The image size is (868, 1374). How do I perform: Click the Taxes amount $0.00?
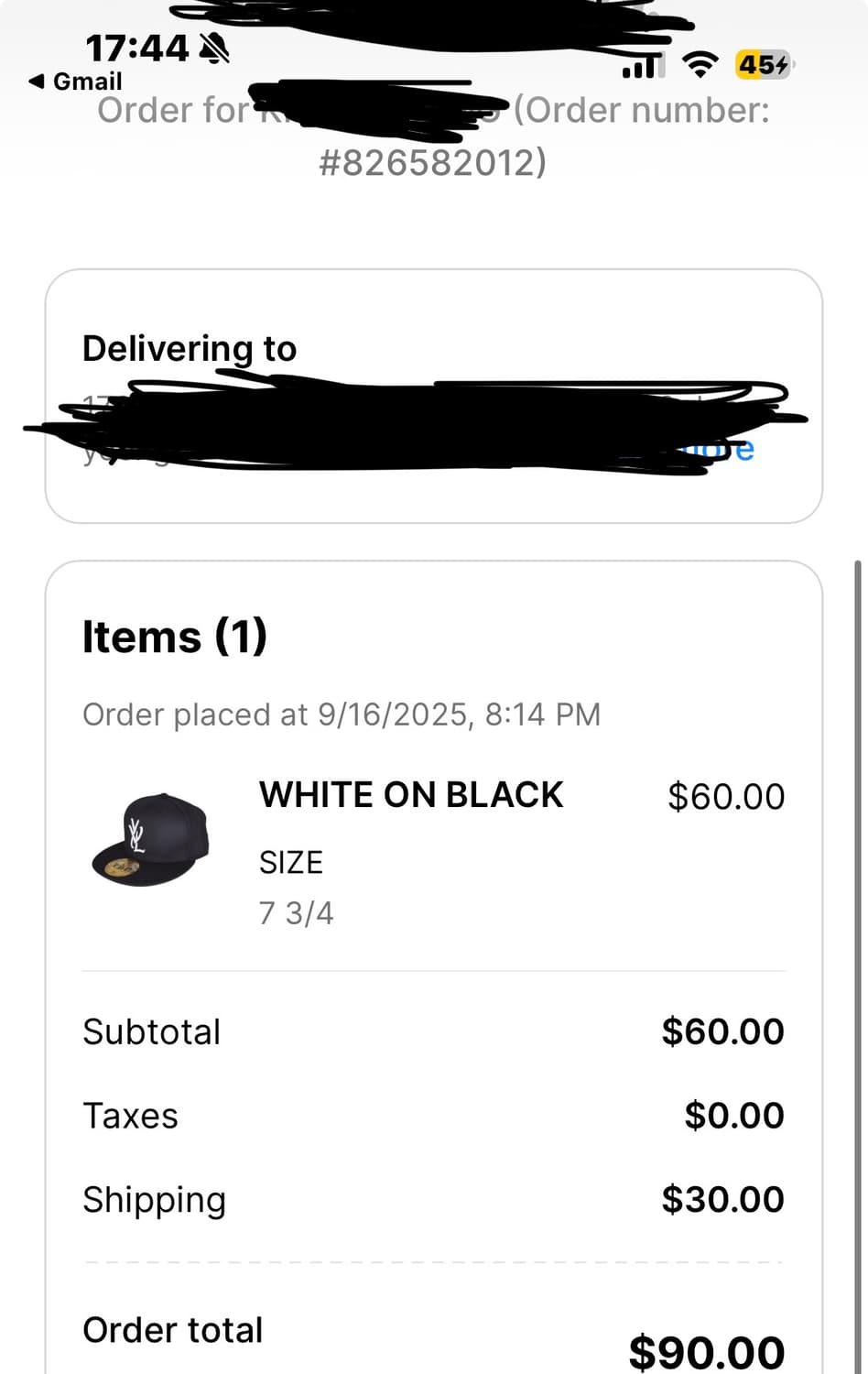(734, 1116)
